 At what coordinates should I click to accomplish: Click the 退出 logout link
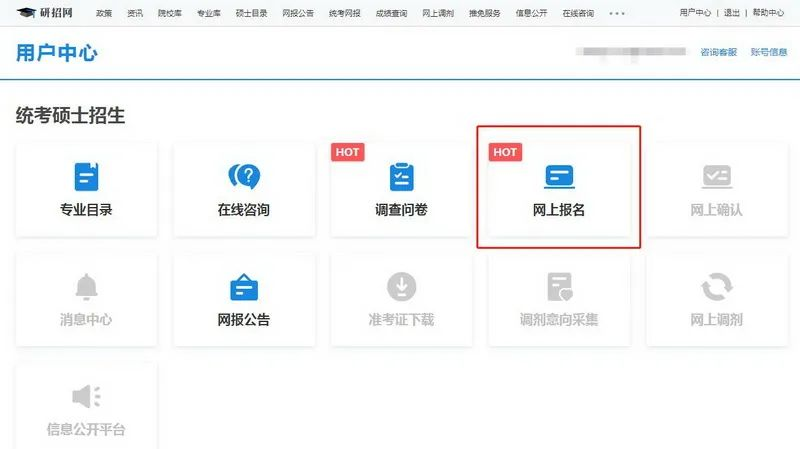[732, 13]
